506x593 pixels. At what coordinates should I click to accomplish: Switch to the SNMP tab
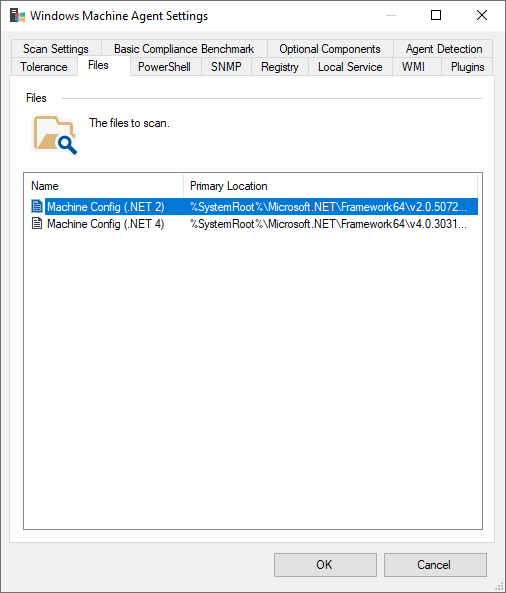(x=226, y=67)
